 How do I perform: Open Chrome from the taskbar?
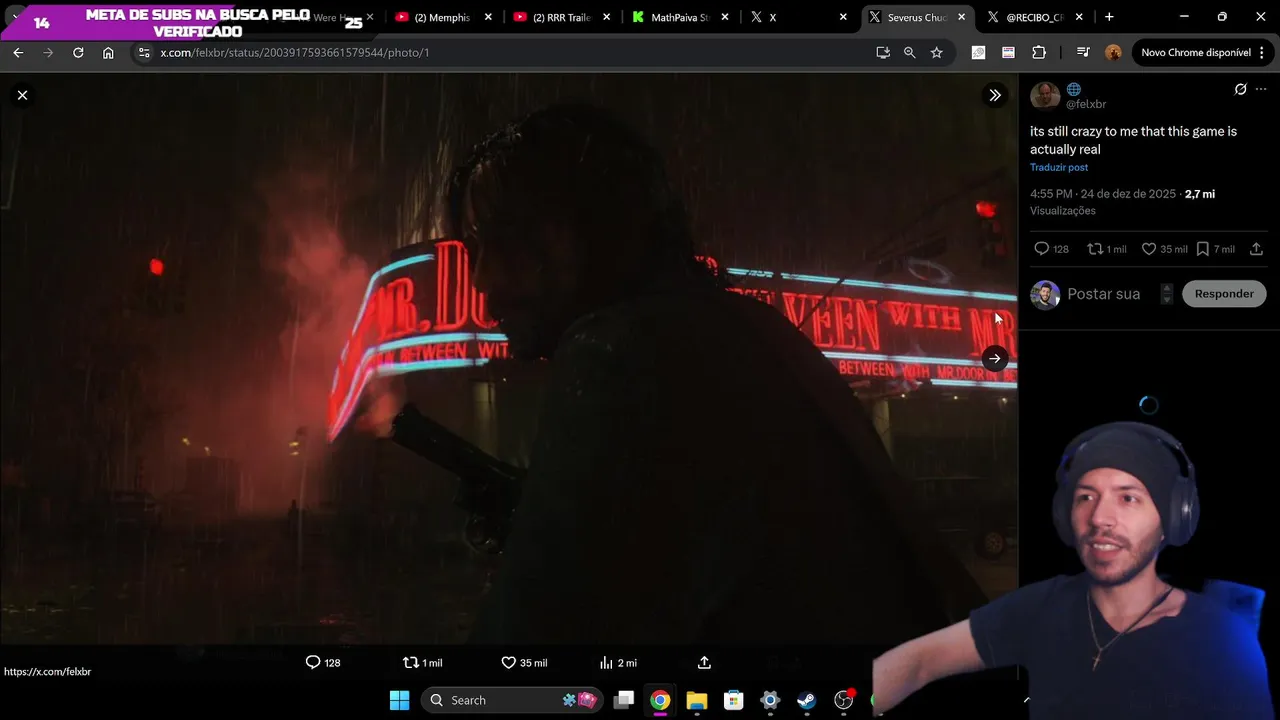click(660, 700)
